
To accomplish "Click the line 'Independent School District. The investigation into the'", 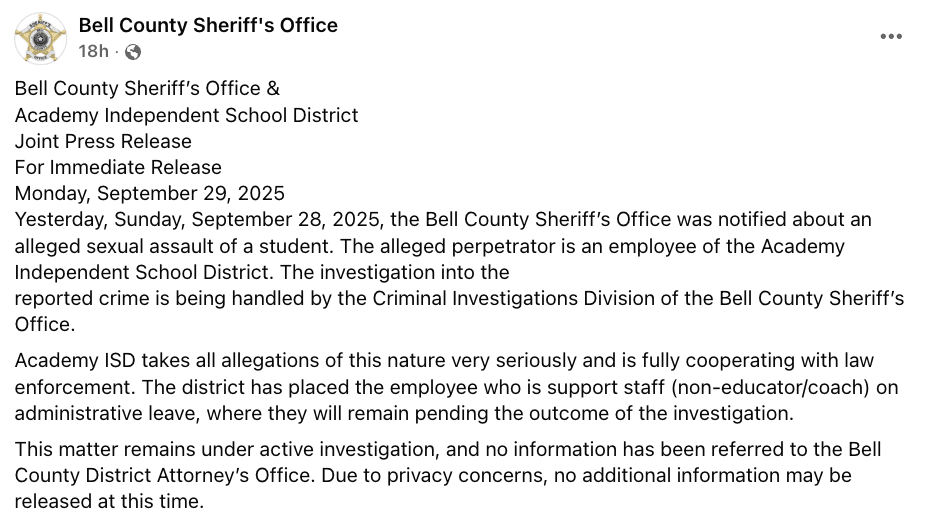I will 262,272.
